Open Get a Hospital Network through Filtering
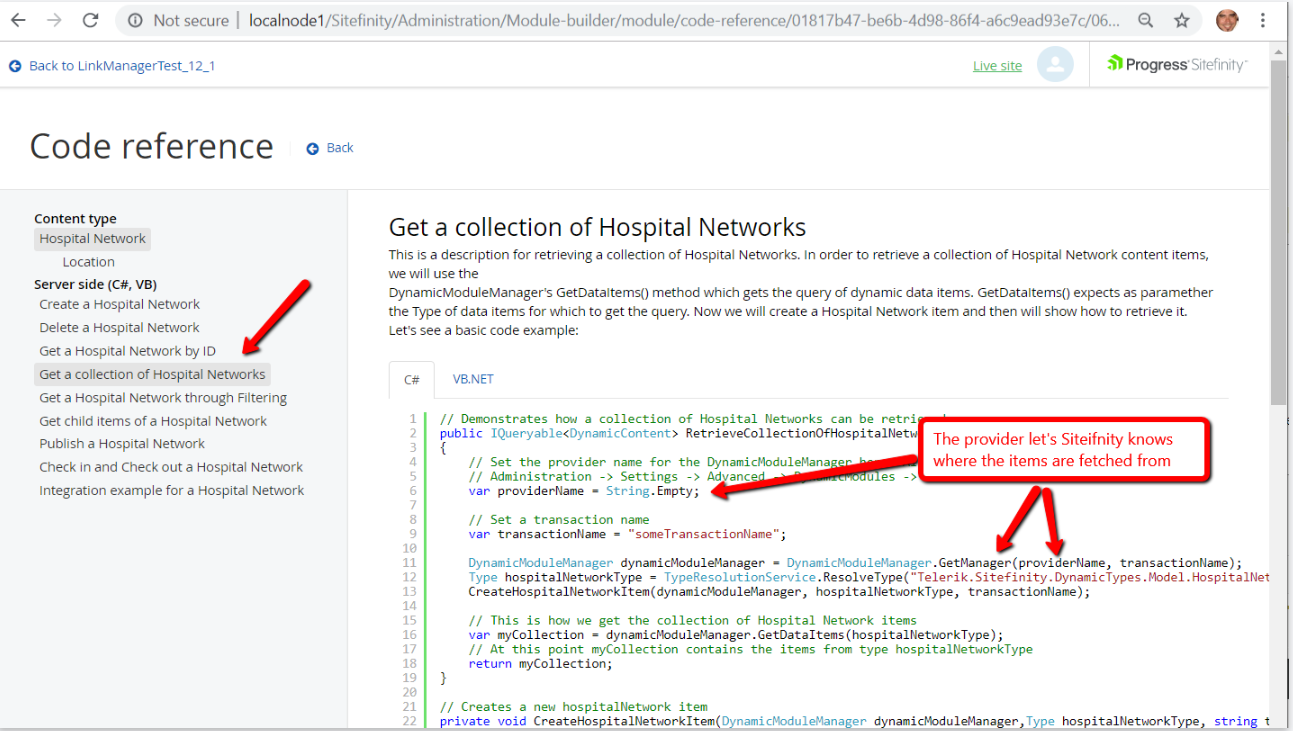 pos(163,398)
